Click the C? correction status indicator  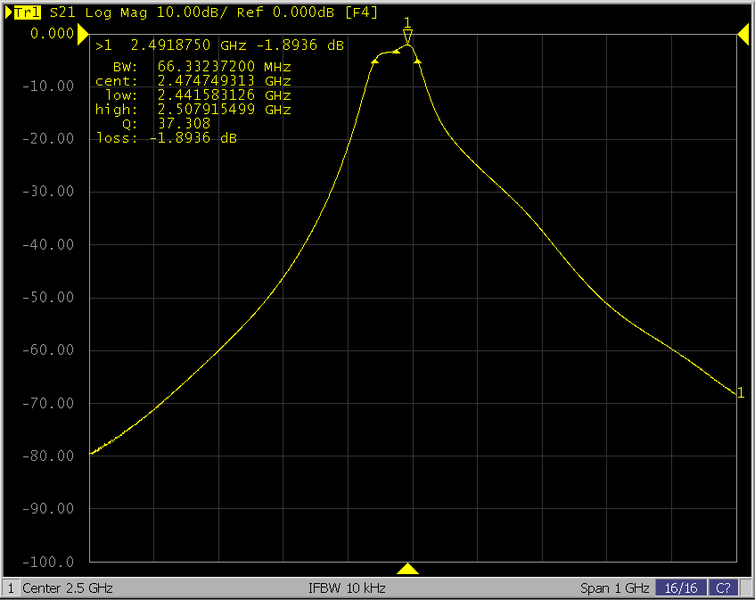[x=724, y=587]
